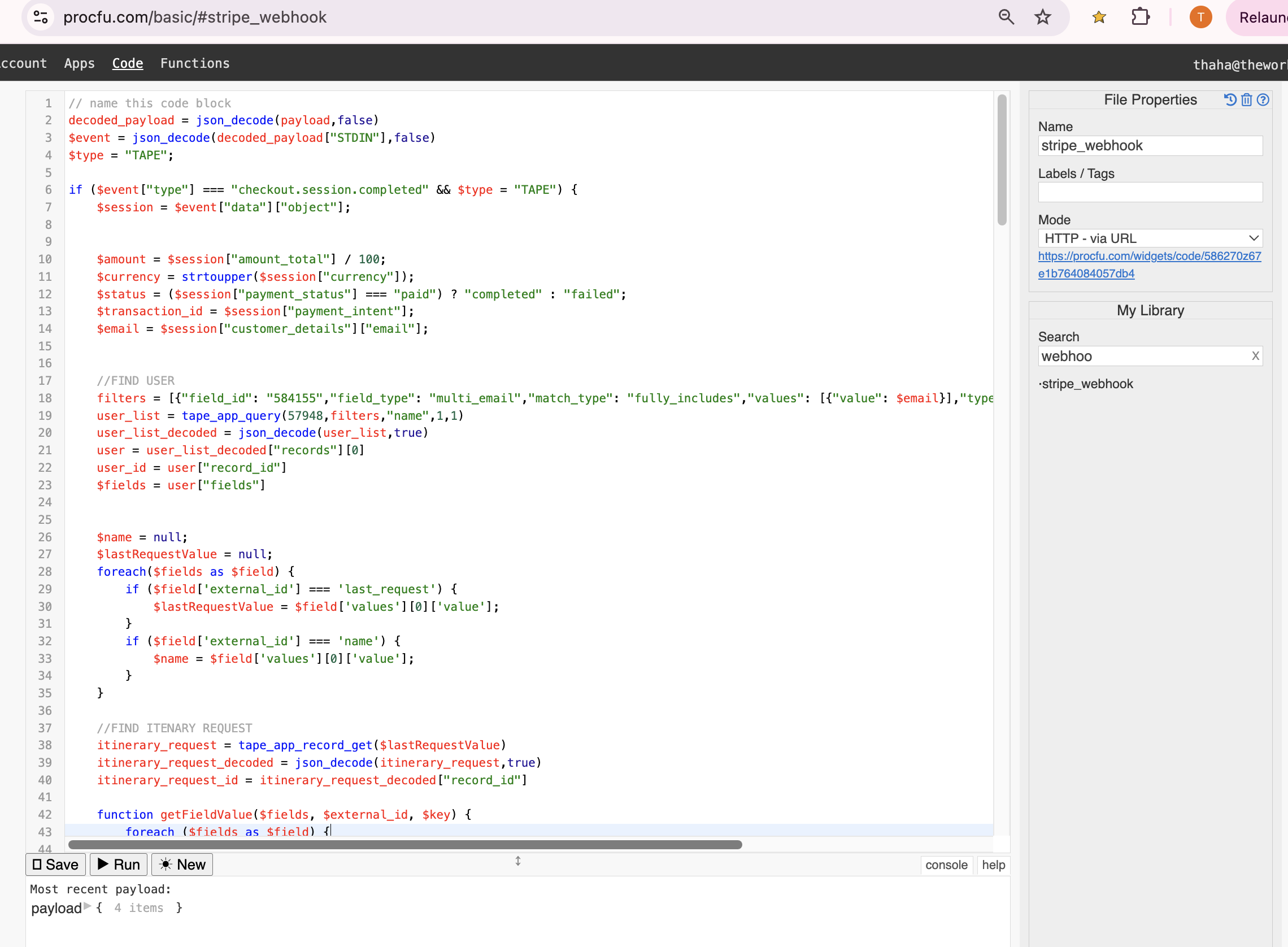Open the Mode dropdown showing HTTP via URL
Screen dimensions: 1288x947
(1150, 237)
